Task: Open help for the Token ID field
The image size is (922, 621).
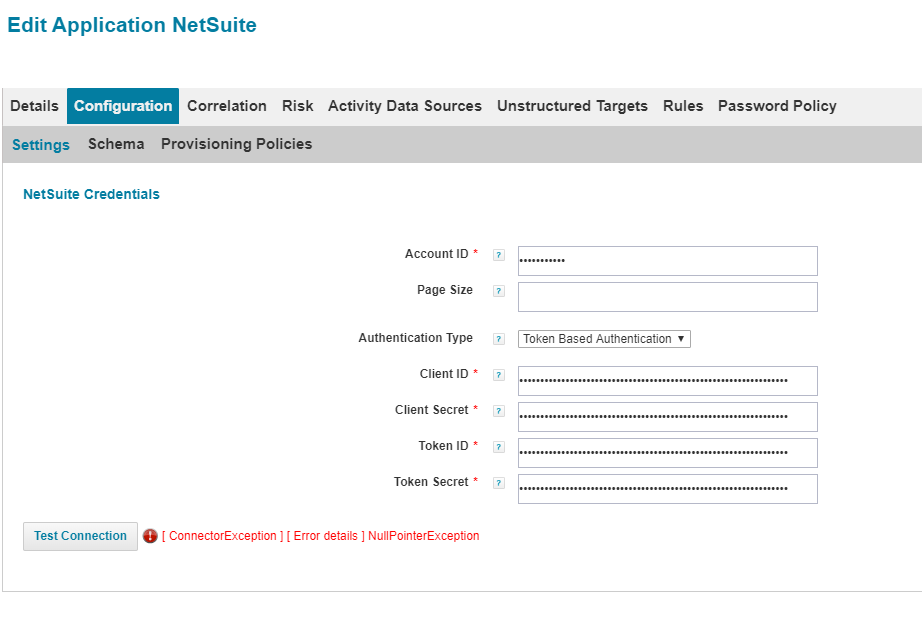Action: [498, 446]
